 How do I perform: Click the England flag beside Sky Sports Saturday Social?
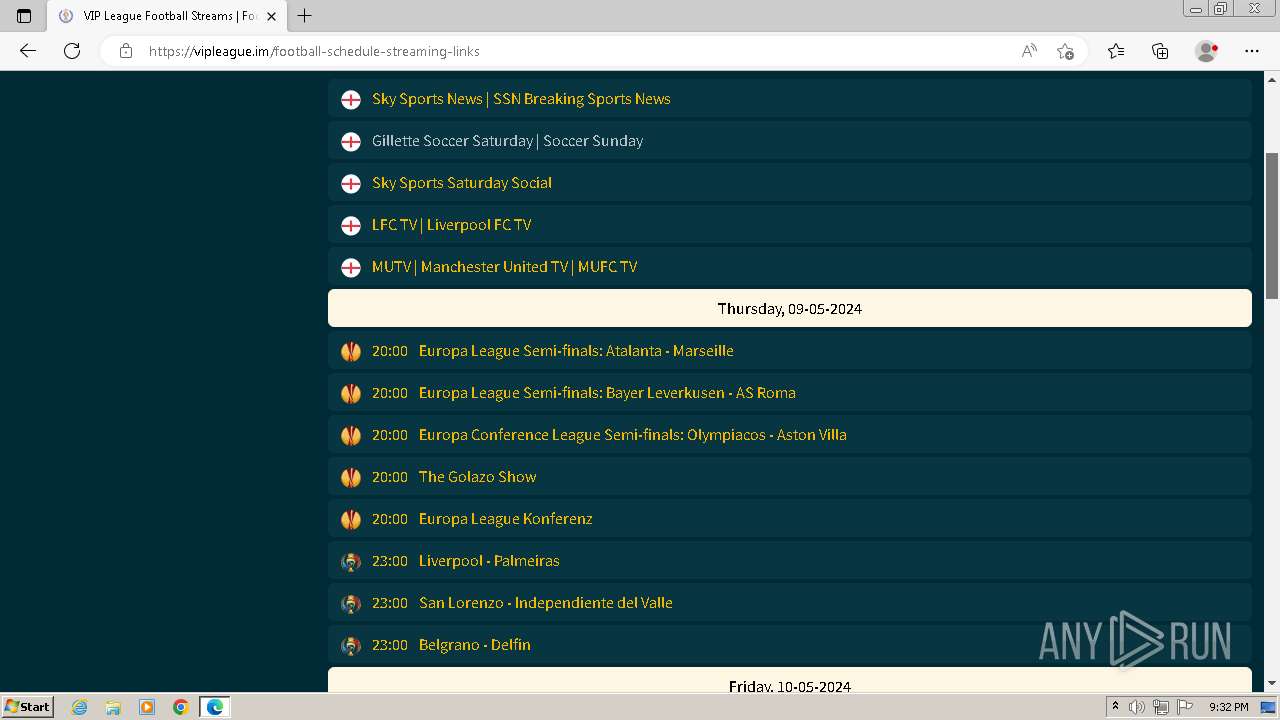point(351,183)
